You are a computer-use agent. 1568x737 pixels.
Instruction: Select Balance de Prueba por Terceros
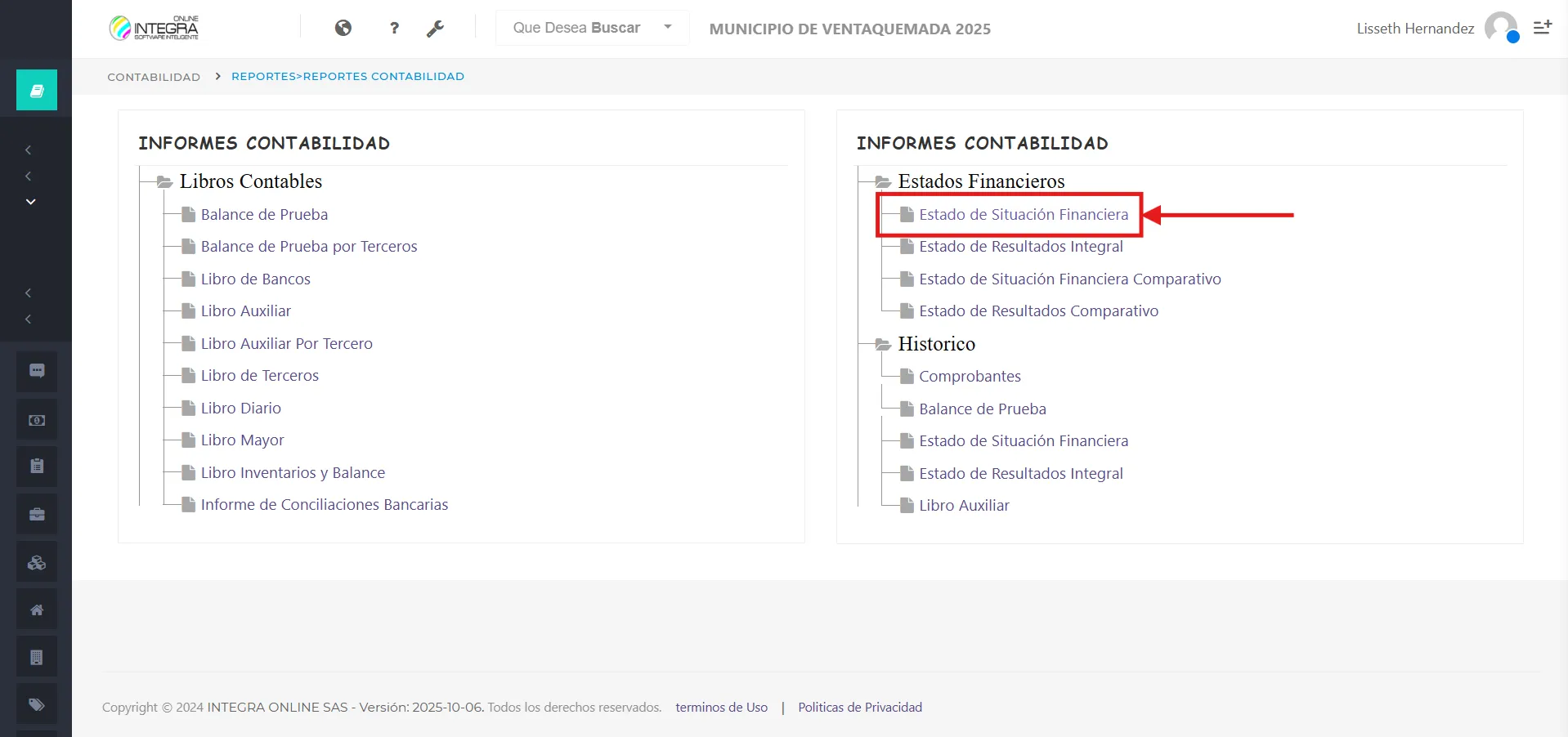(x=308, y=247)
